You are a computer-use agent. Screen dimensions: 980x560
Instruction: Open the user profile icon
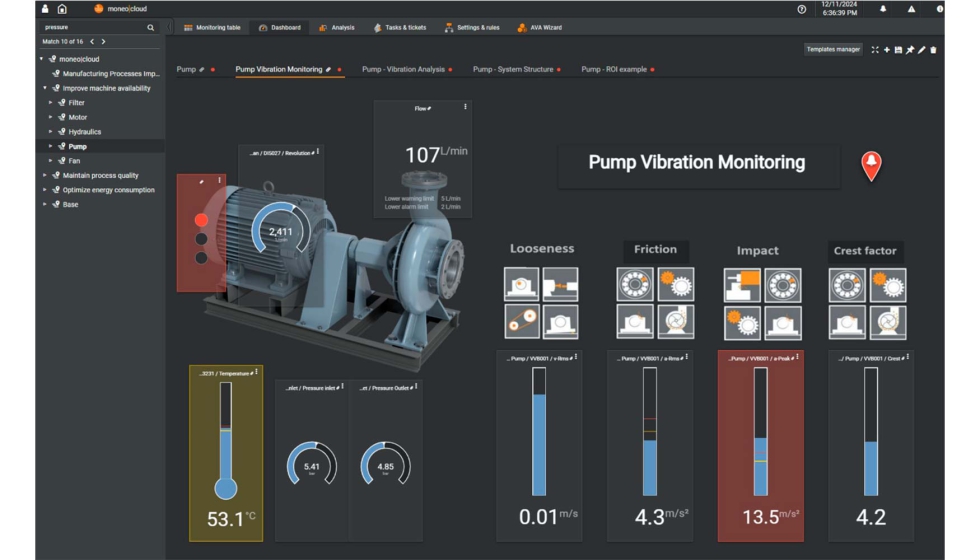pyautogui.click(x=45, y=9)
